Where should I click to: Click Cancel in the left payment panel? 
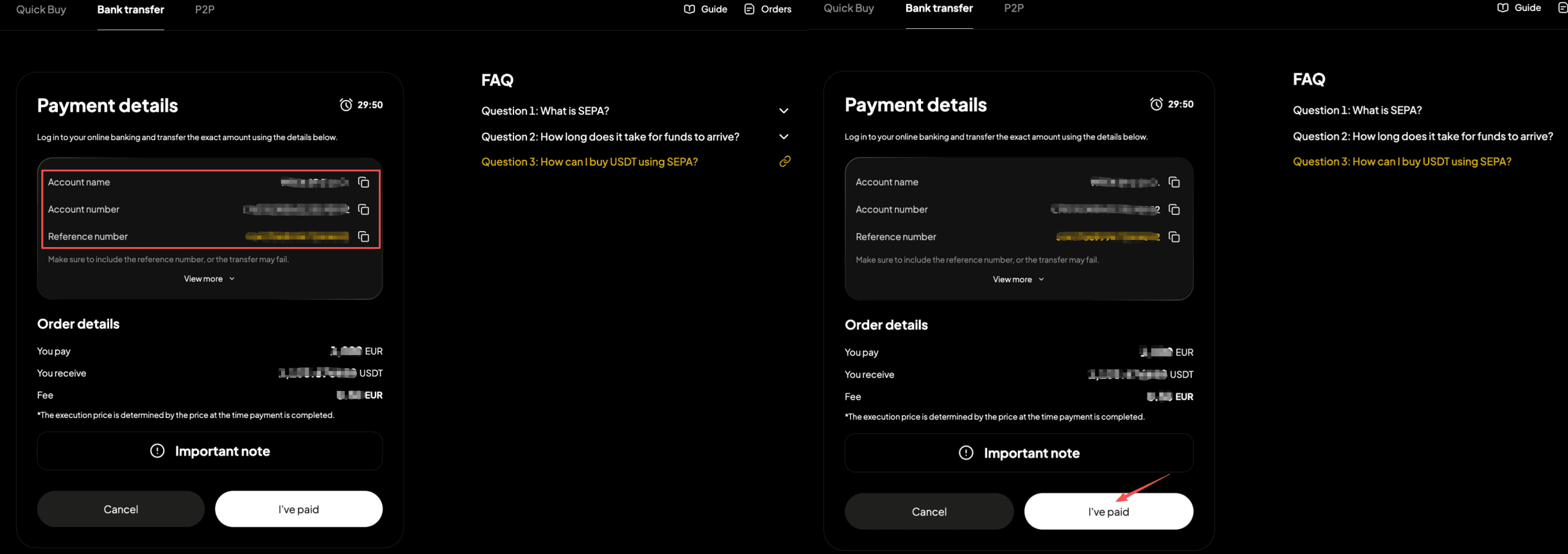(x=121, y=509)
